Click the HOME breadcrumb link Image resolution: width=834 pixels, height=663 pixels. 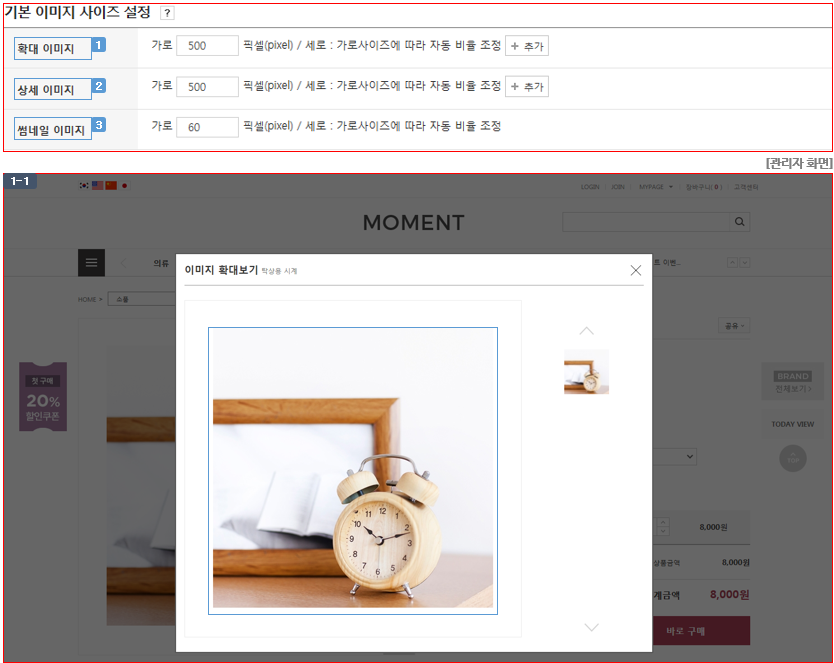point(87,299)
